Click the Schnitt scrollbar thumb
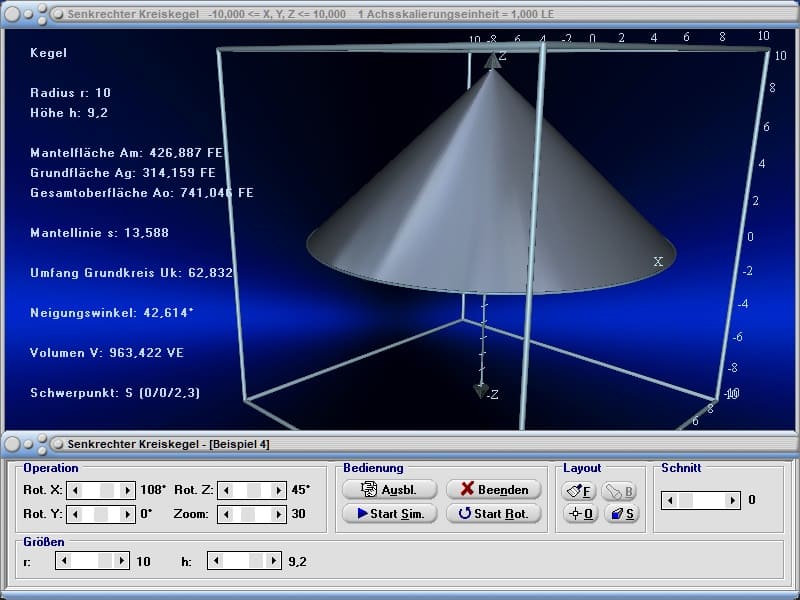This screenshot has width=800, height=600. tap(686, 500)
